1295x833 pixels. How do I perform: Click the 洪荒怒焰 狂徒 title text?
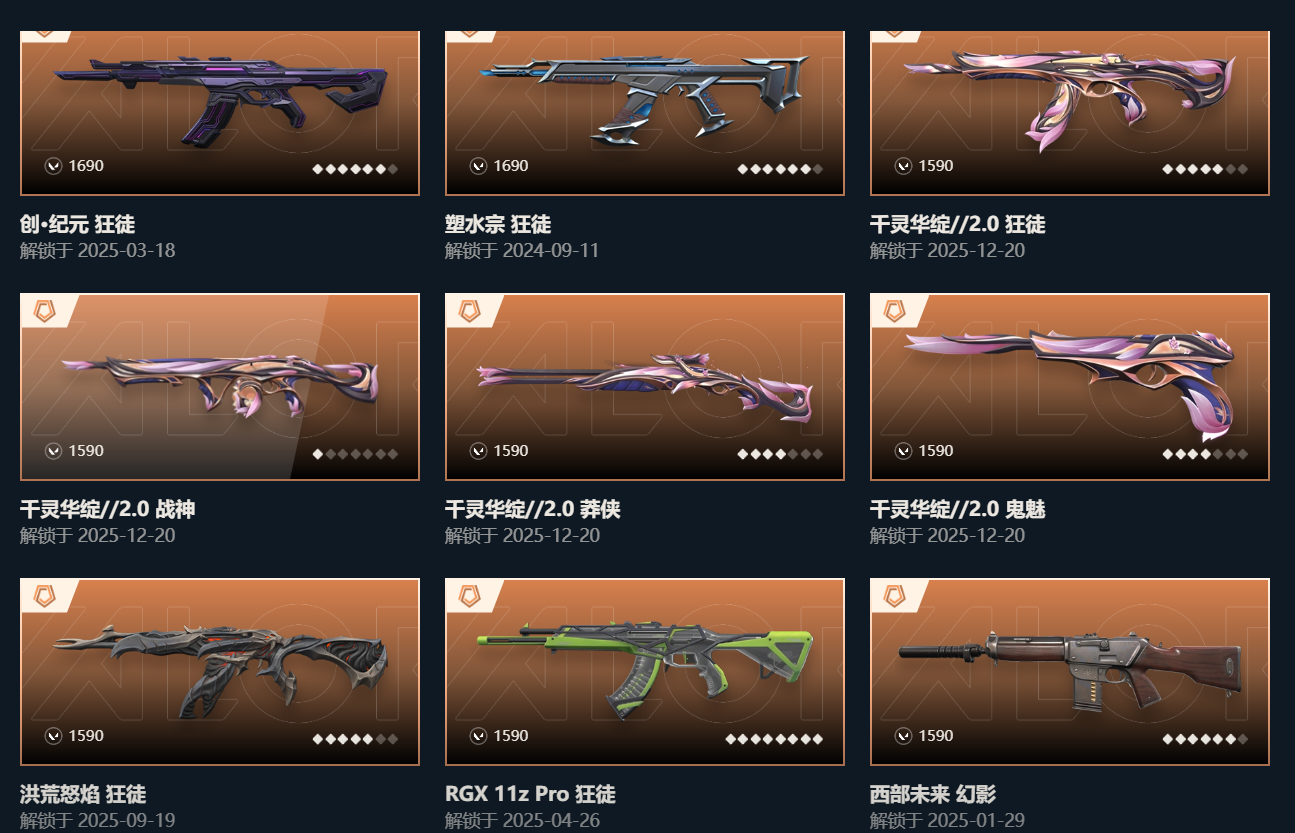(83, 794)
